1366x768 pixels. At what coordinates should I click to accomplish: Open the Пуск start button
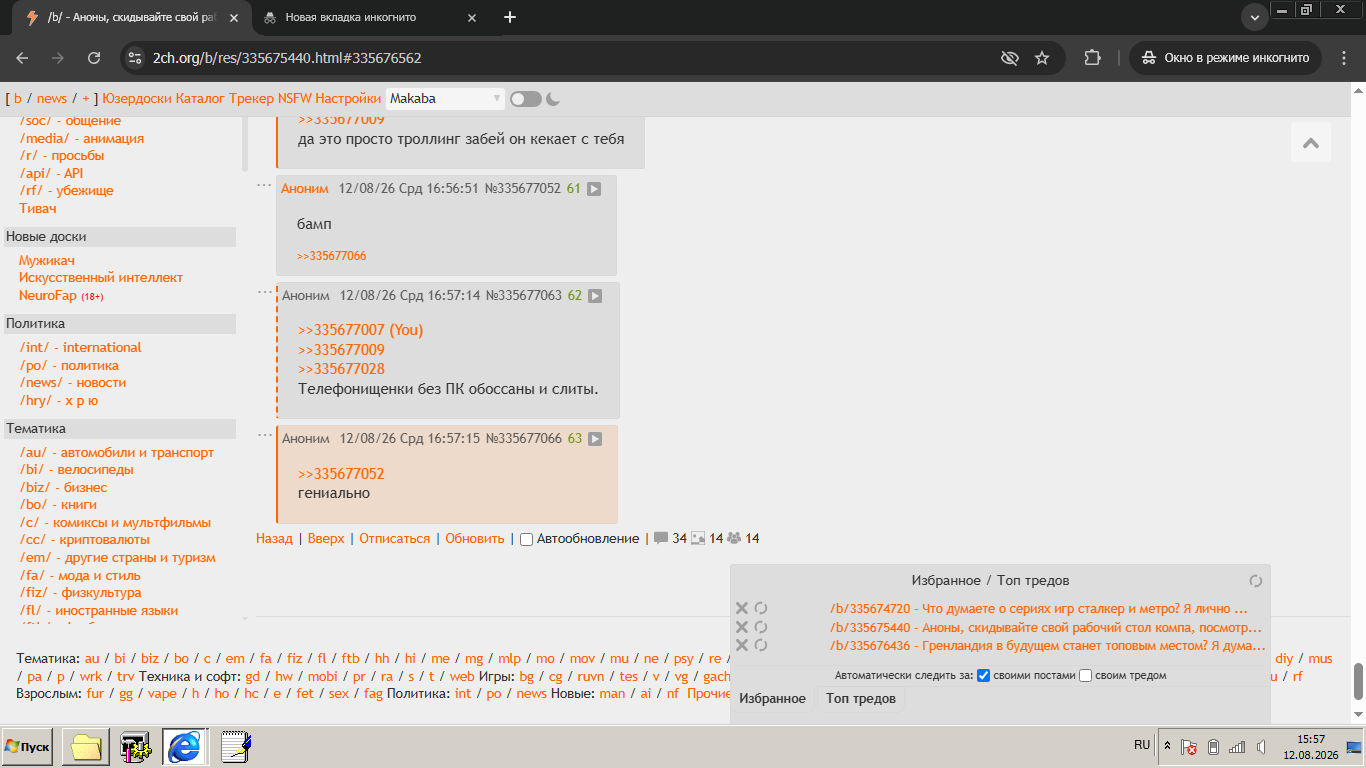pyautogui.click(x=27, y=747)
